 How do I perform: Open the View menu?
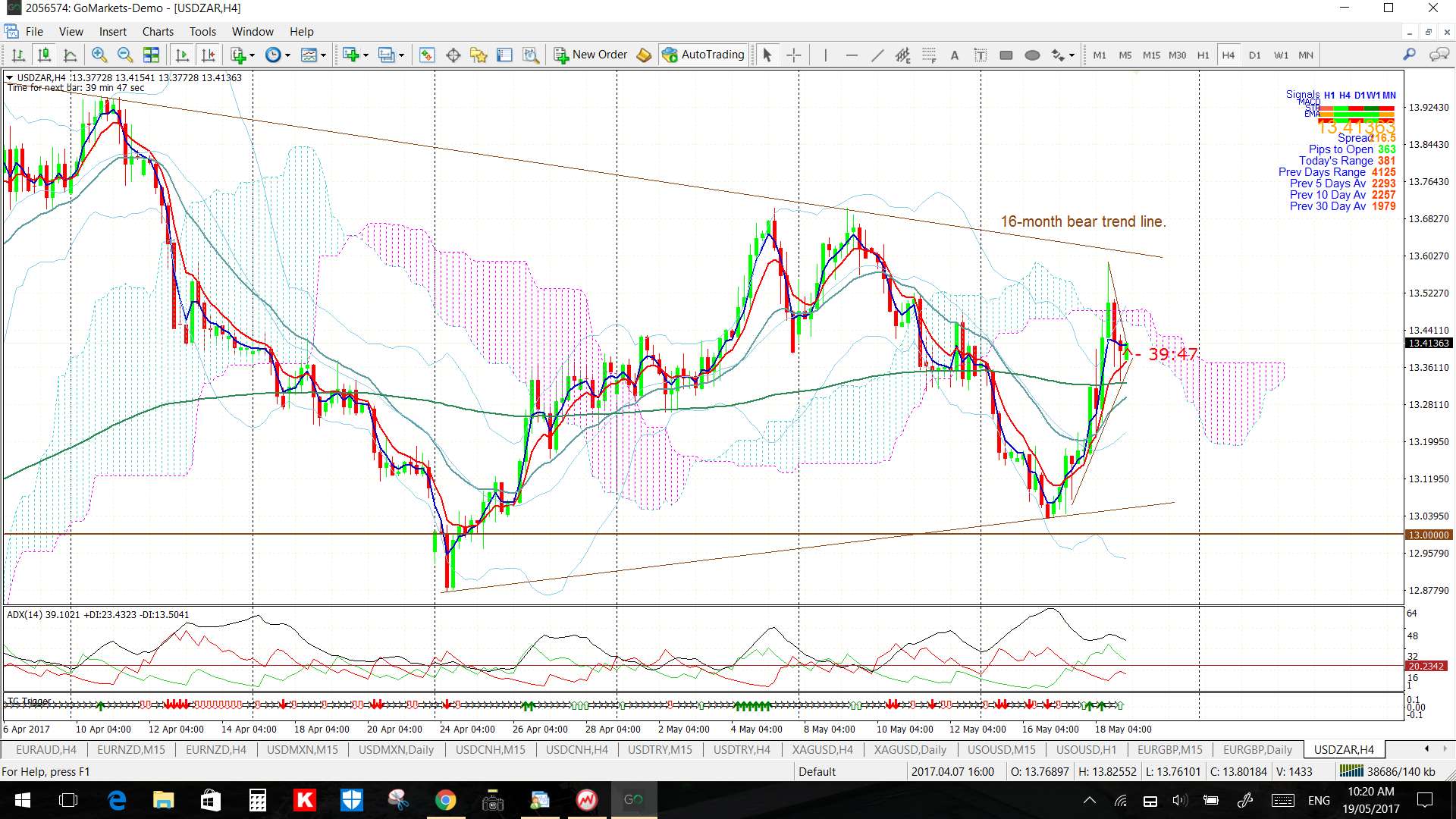pyautogui.click(x=71, y=32)
